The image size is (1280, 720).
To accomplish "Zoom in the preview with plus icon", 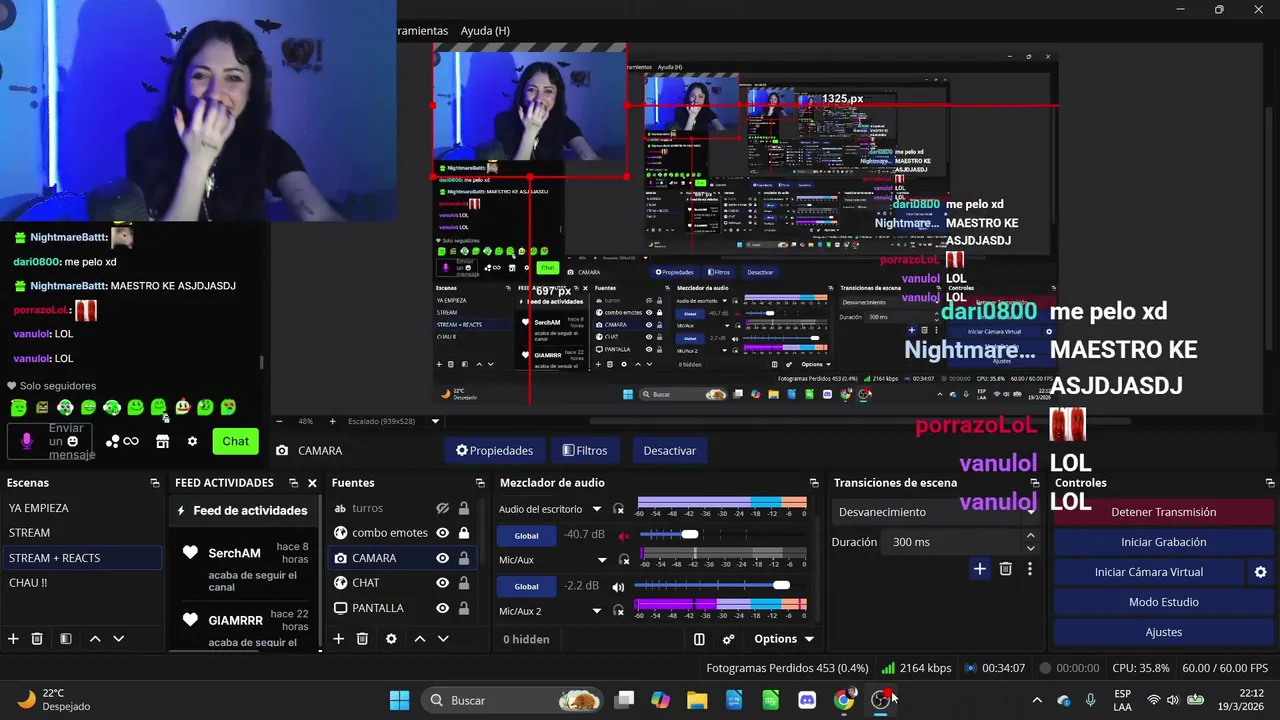I will 332,421.
